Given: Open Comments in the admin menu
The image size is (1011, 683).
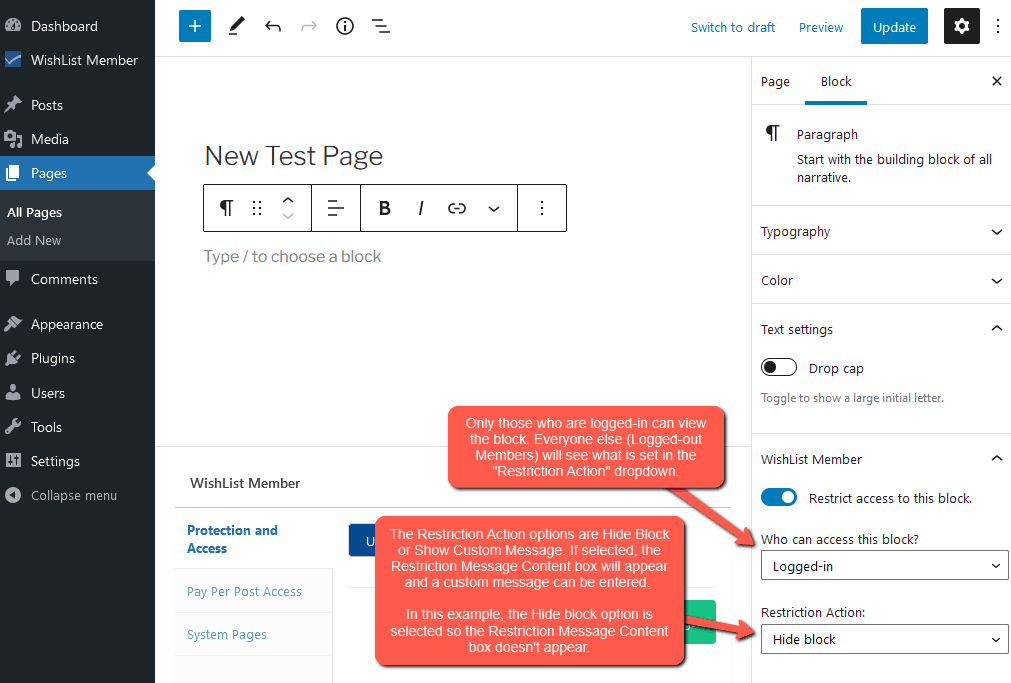Looking at the screenshot, I should coord(77,279).
